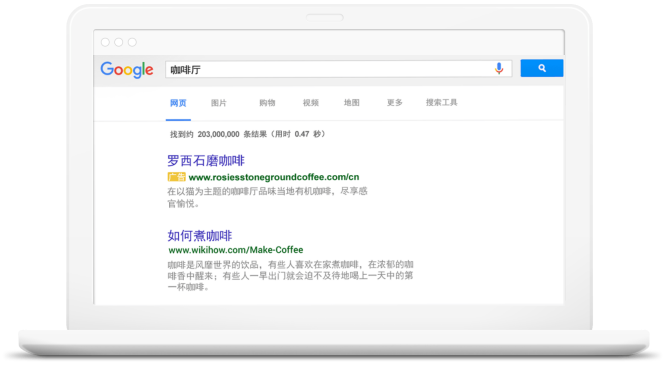The height and width of the screenshot is (366, 670).
Task: Open the 地图 tab
Action: pyautogui.click(x=352, y=103)
